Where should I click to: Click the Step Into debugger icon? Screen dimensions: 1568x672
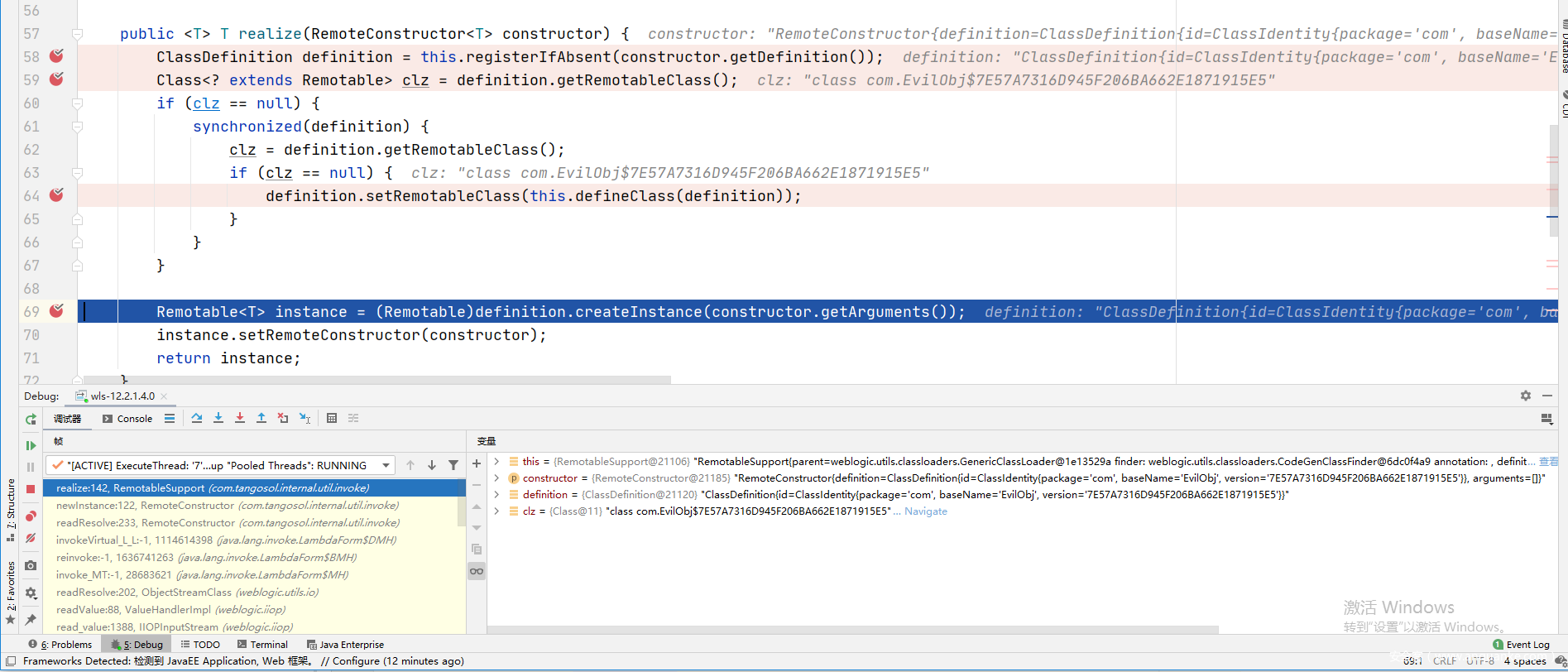[218, 418]
